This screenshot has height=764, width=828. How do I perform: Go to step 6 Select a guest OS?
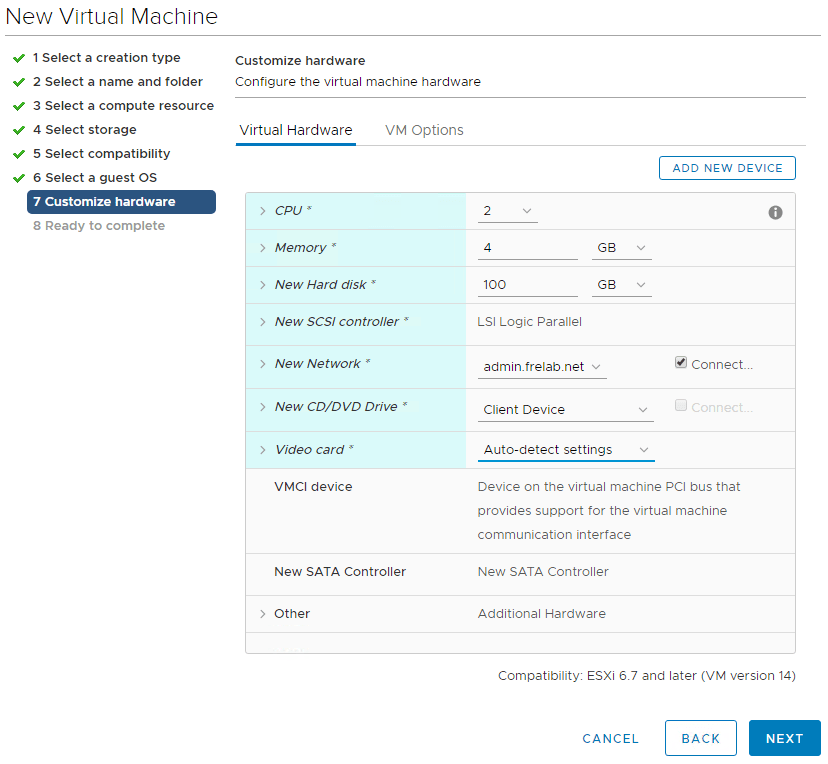tap(95, 178)
